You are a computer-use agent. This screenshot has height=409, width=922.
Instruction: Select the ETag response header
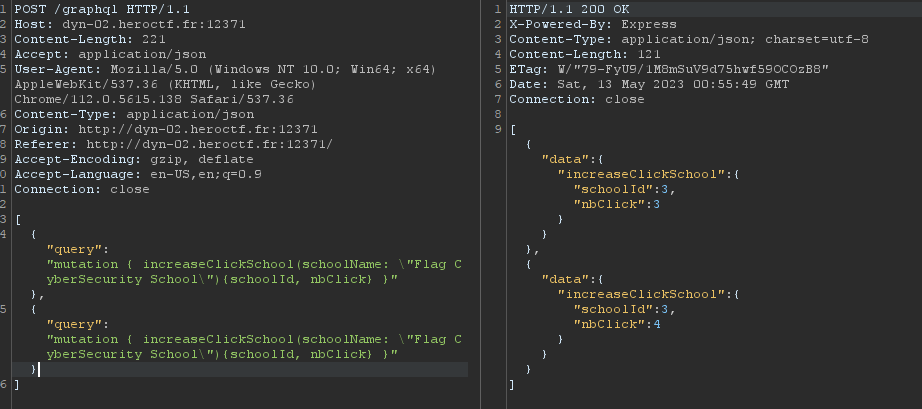pos(669,69)
